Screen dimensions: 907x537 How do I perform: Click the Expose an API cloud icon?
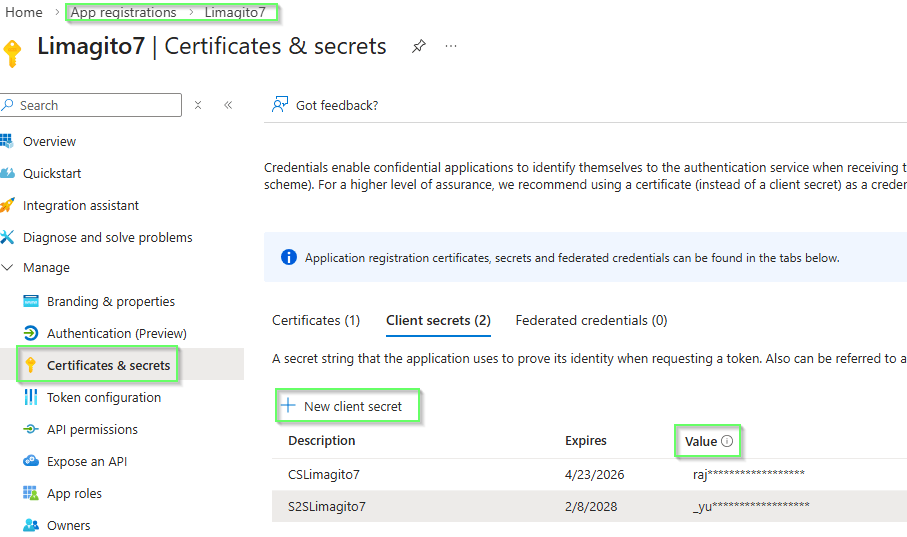coord(31,461)
